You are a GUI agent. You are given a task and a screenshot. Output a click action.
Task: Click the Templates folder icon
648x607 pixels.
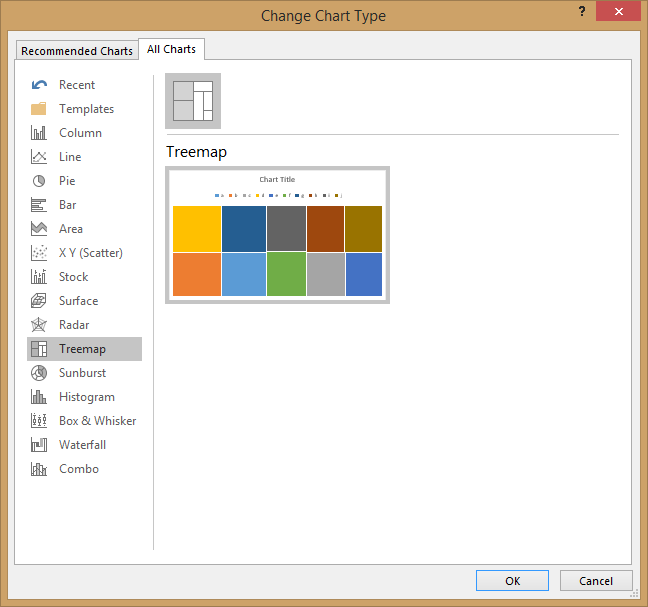pos(39,109)
